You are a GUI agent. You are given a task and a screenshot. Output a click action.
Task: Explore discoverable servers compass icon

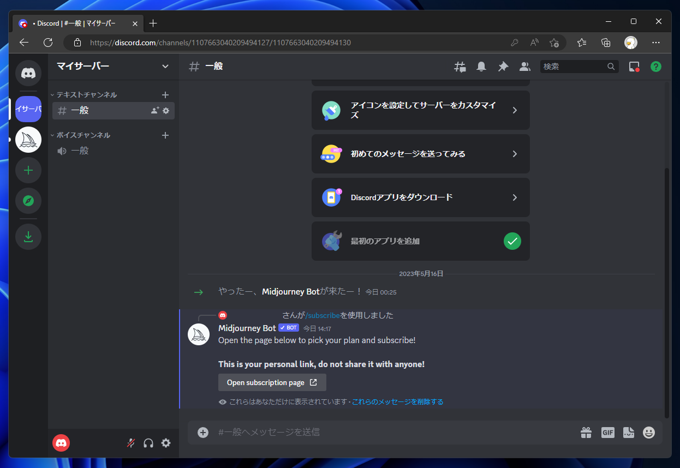coord(28,201)
